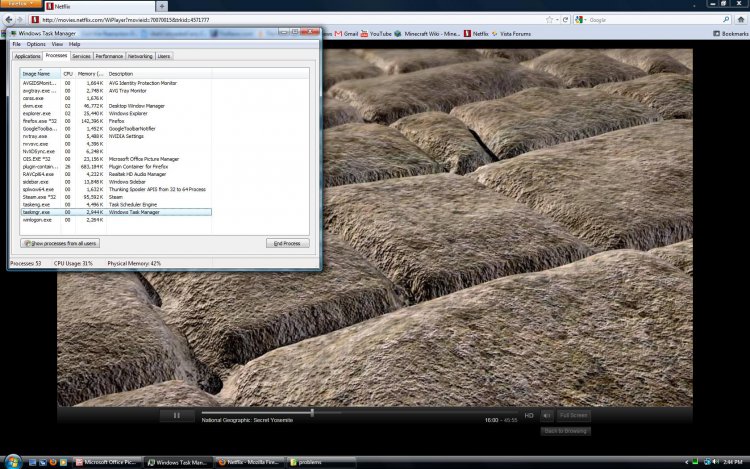Switch to the Services tab
The height and width of the screenshot is (469, 750).
81,56
